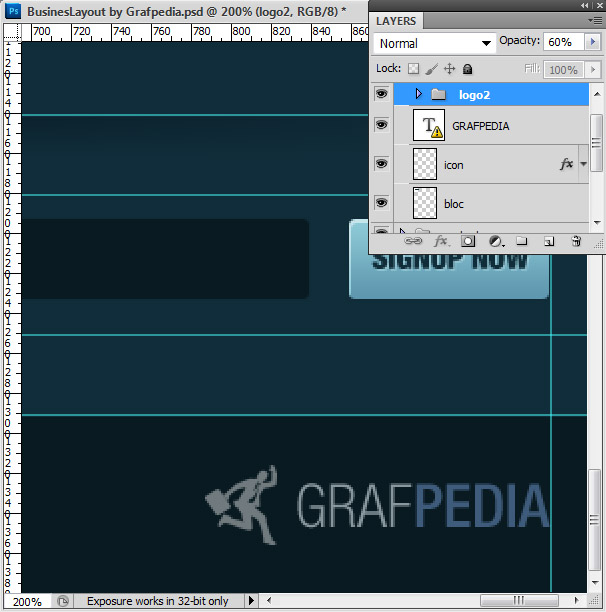Expand icon layer effects list arrow

(583, 164)
